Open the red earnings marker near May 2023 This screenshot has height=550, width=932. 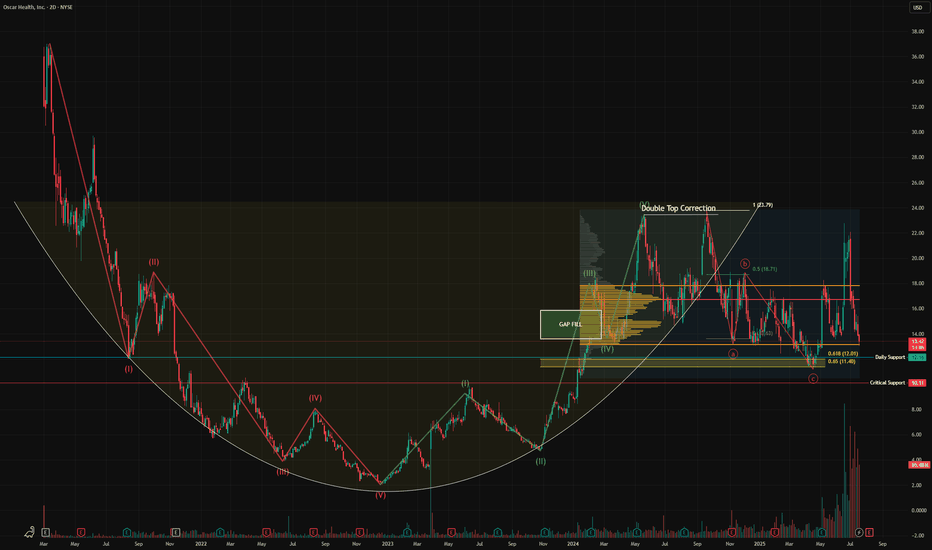(451, 532)
